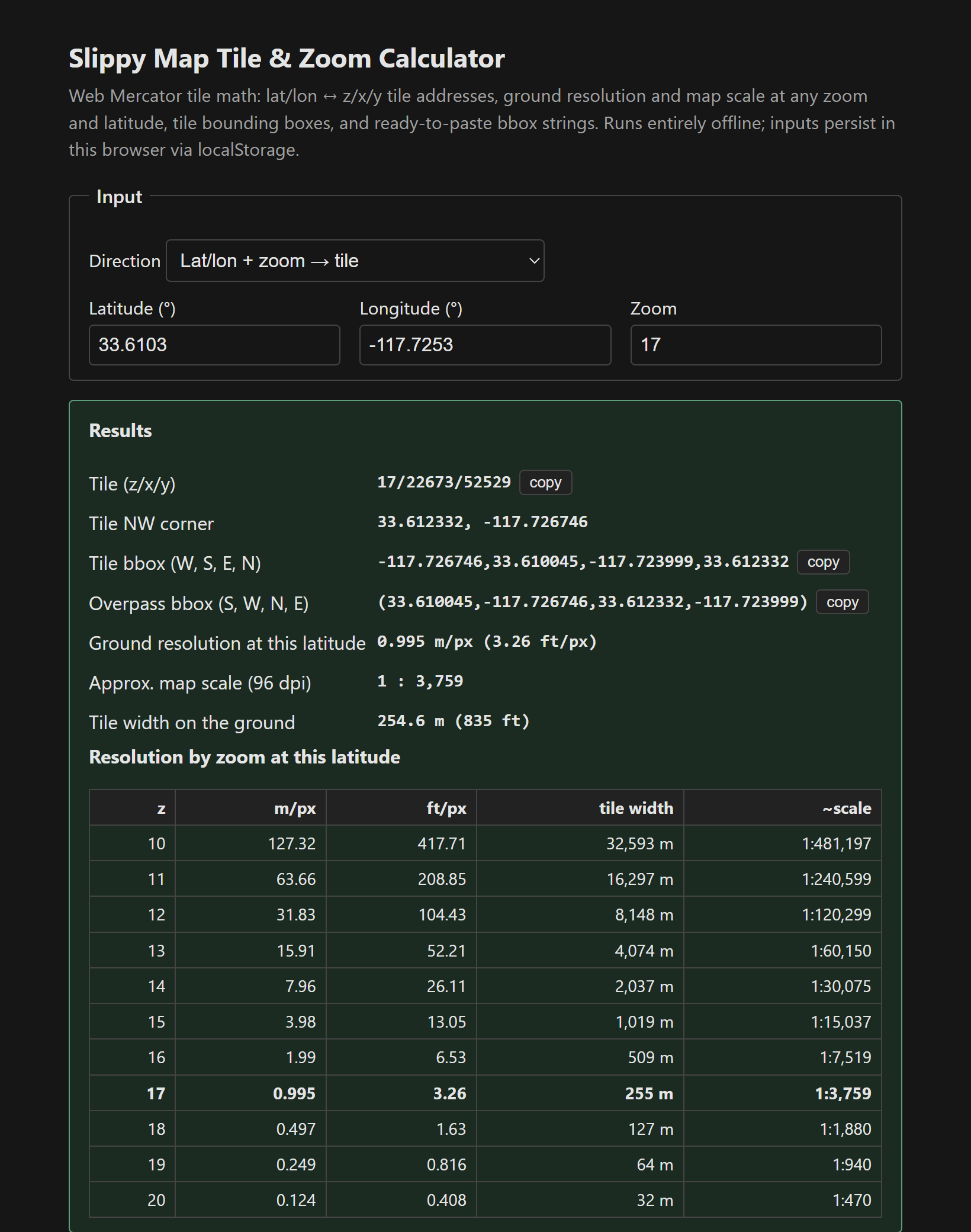
Task: Click the bold 255 m cell in row 17
Action: [580, 1093]
